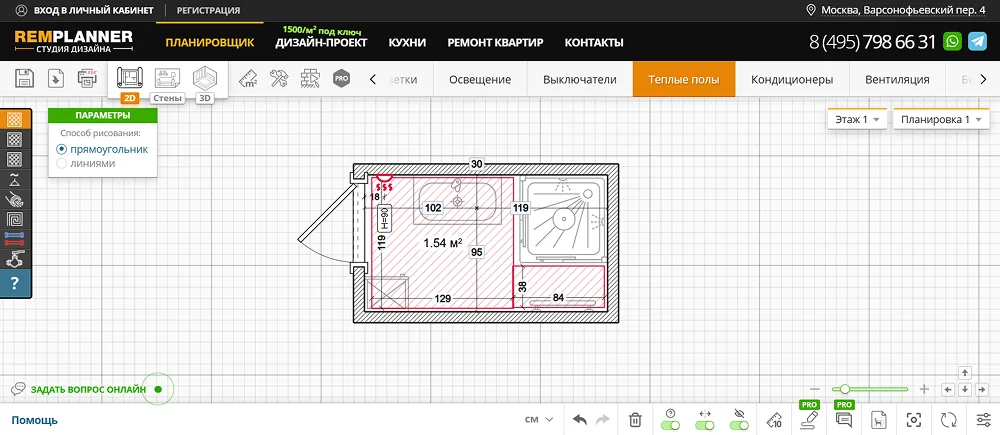Click 'Задать вопрос онлайн' chat link
This screenshot has height=435, width=1000.
88,389
